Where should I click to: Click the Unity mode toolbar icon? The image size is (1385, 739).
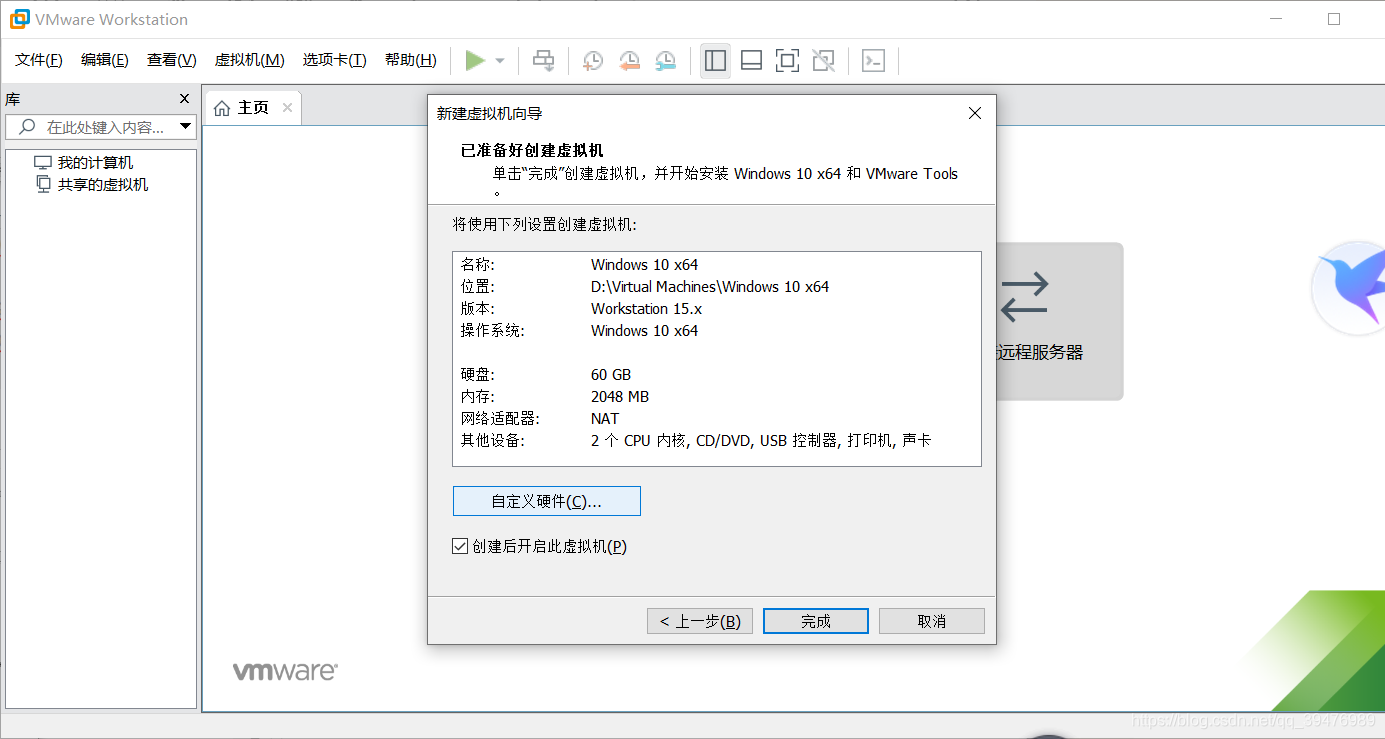823,61
